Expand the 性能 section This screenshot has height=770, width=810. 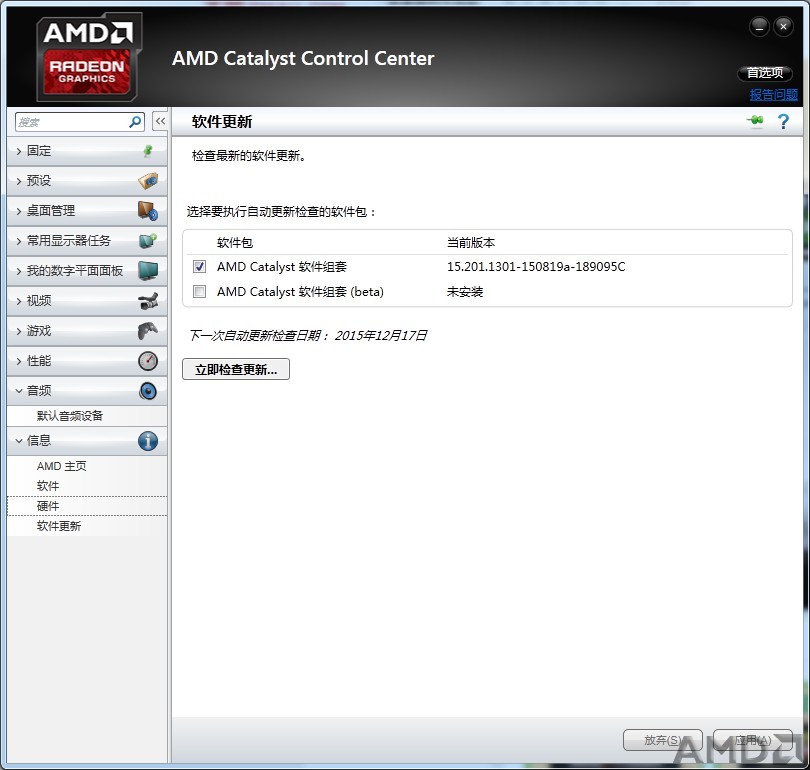[x=87, y=361]
